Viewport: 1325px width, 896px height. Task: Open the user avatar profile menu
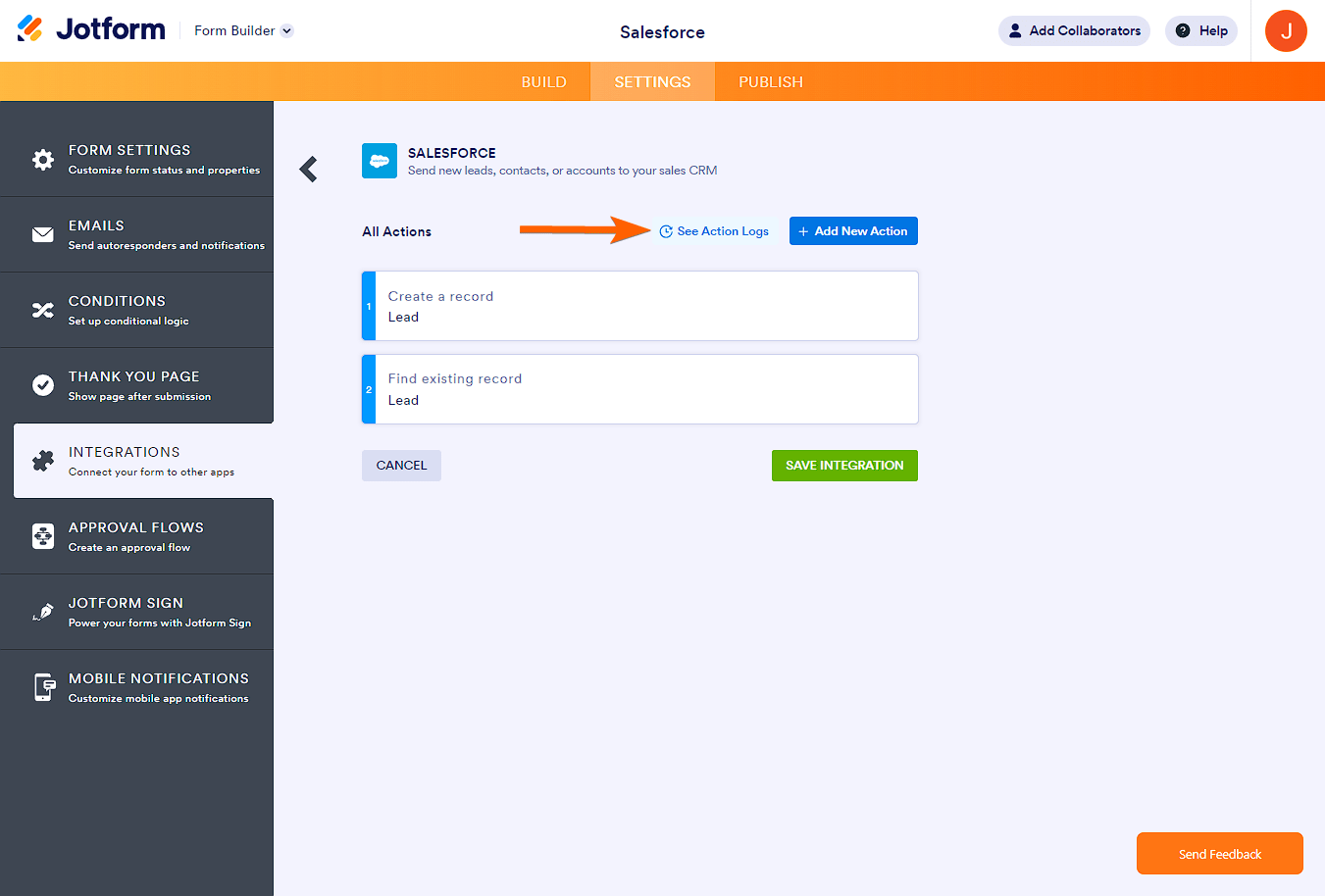coord(1286,30)
